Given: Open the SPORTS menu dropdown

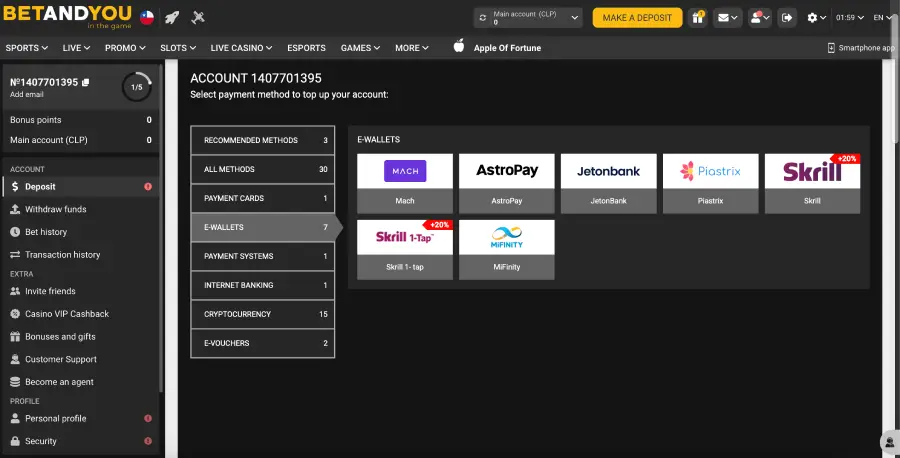Looking at the screenshot, I should coord(26,48).
